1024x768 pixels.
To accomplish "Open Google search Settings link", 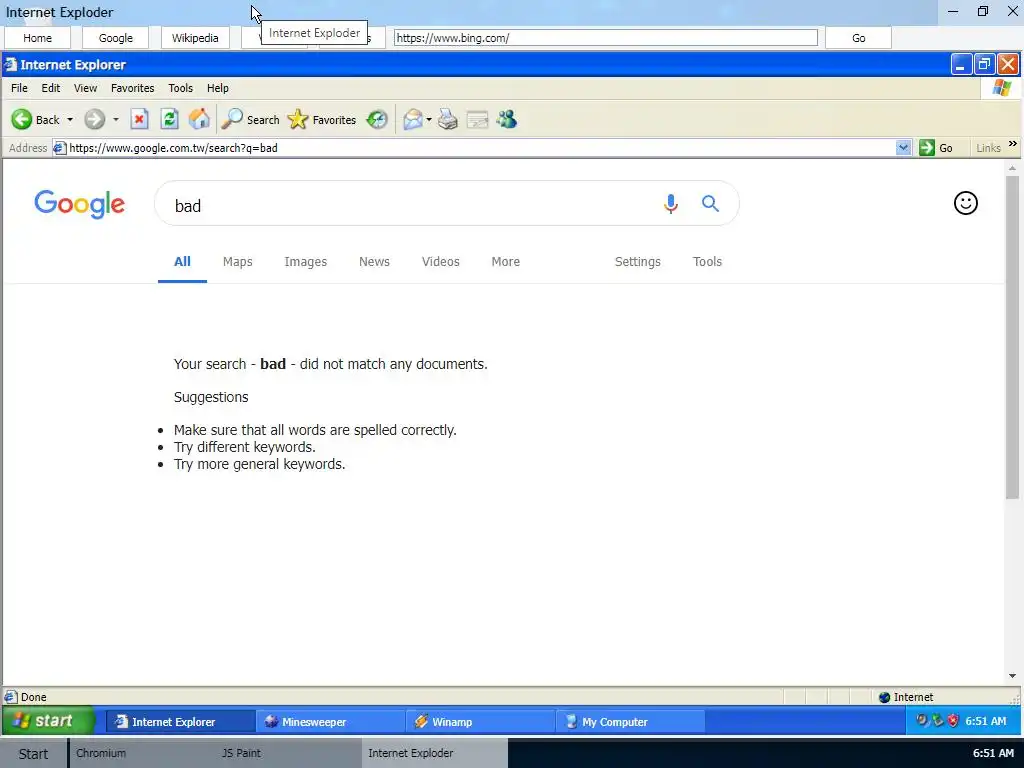I will (x=637, y=261).
